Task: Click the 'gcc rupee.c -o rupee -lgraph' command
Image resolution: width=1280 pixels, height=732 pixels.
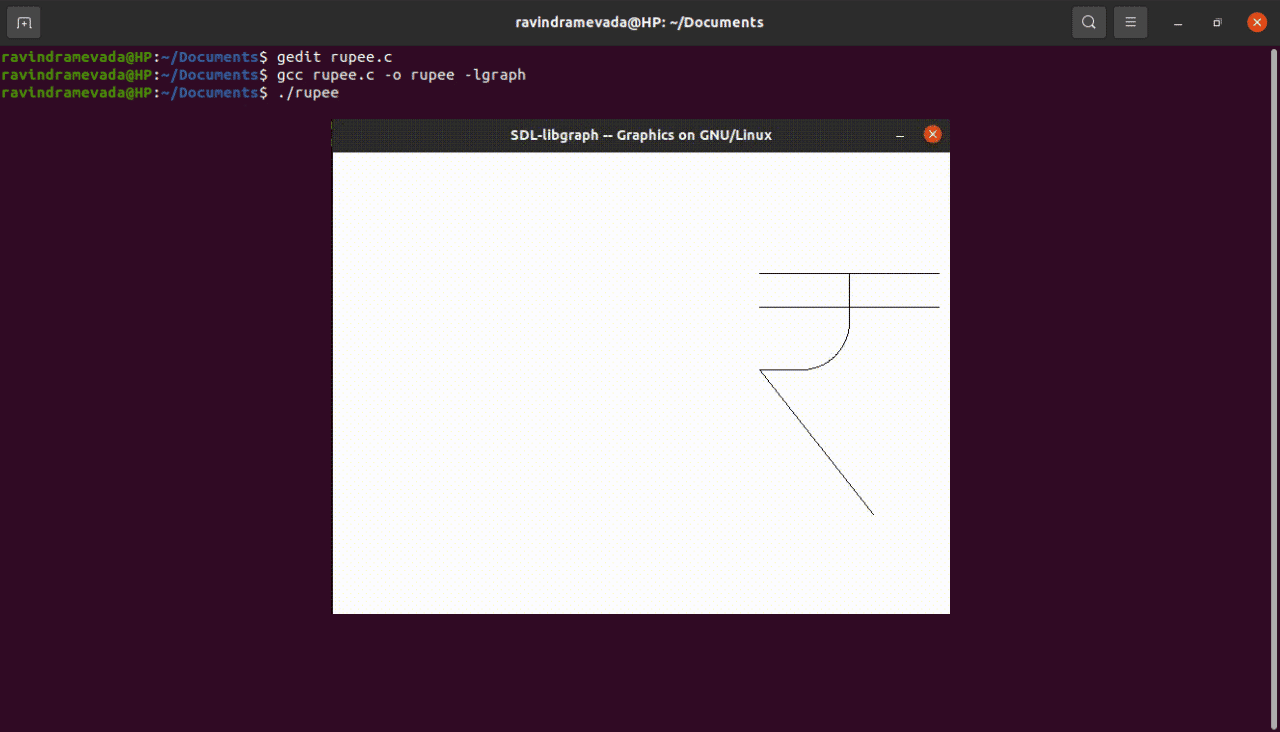Action: pos(401,75)
